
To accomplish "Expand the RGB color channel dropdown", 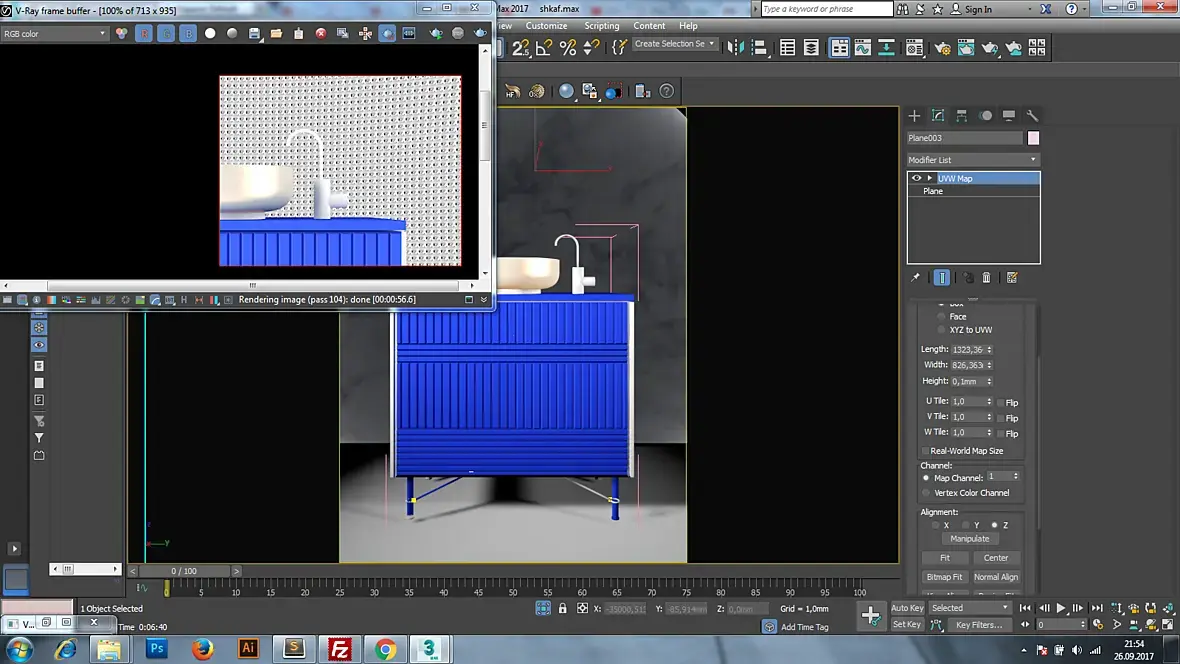I will tap(54, 33).
